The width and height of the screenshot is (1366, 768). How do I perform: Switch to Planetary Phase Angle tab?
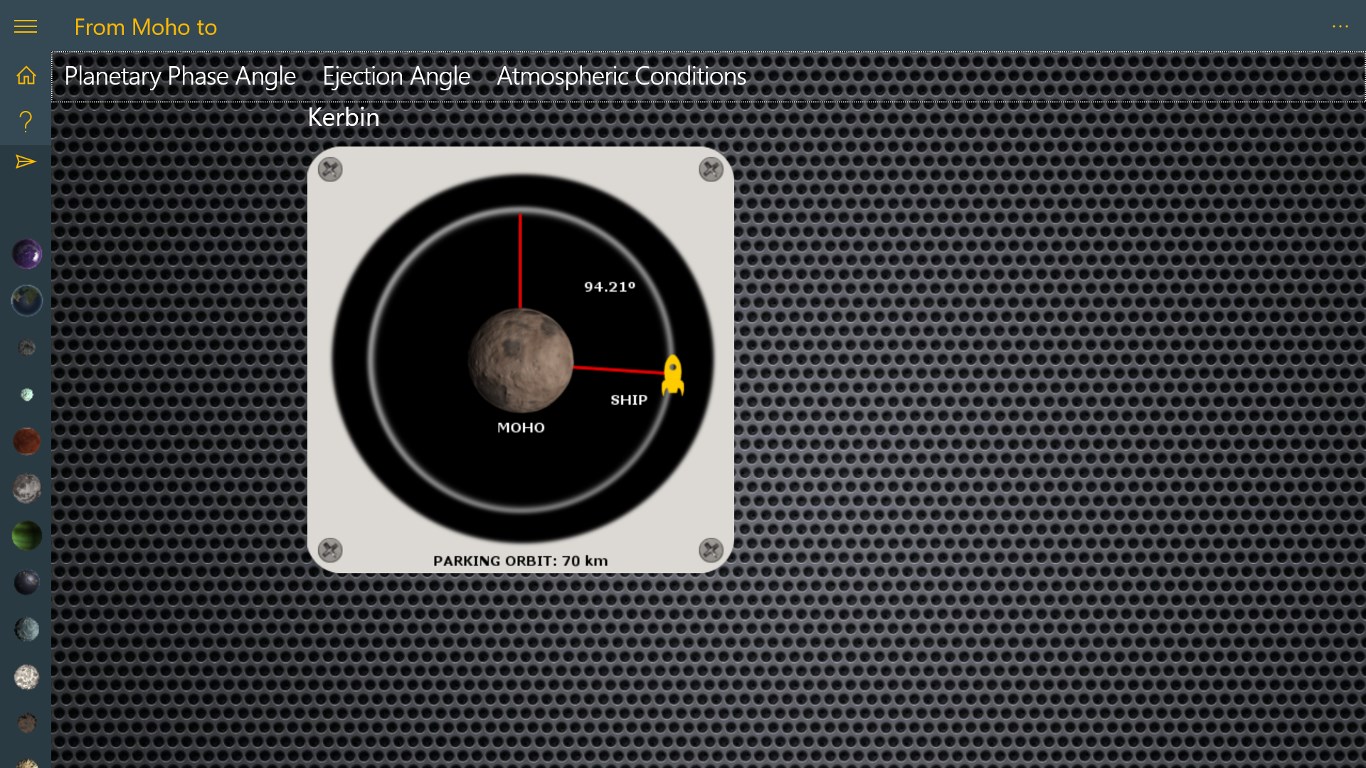tap(180, 77)
